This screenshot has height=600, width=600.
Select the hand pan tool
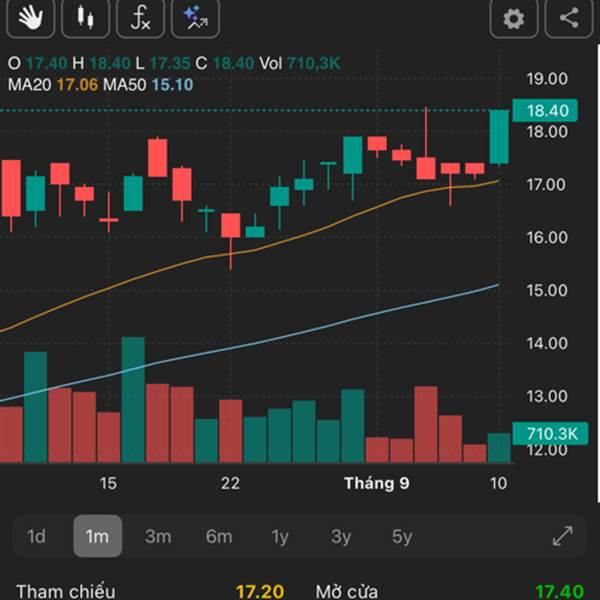click(x=31, y=18)
